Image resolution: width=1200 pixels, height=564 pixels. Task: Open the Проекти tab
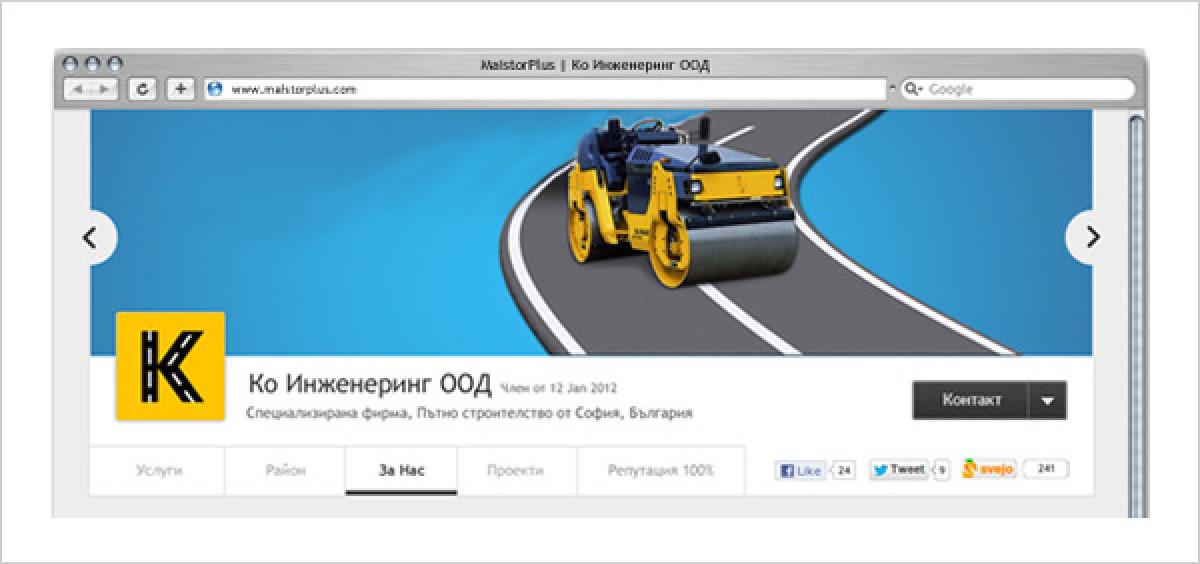[516, 470]
